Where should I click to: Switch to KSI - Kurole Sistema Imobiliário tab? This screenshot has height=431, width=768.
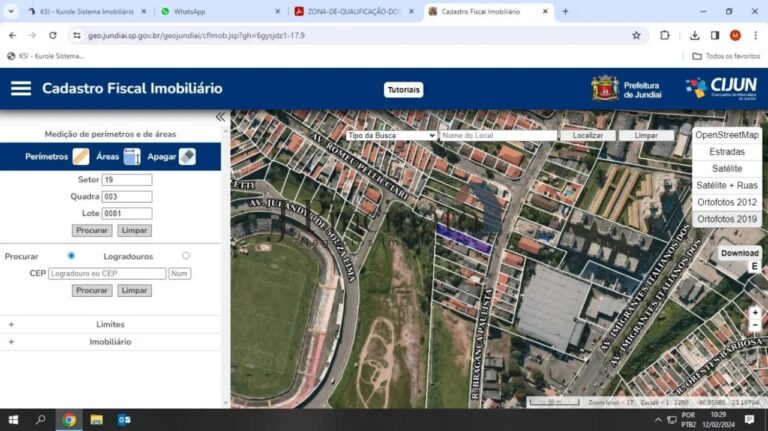coord(87,11)
